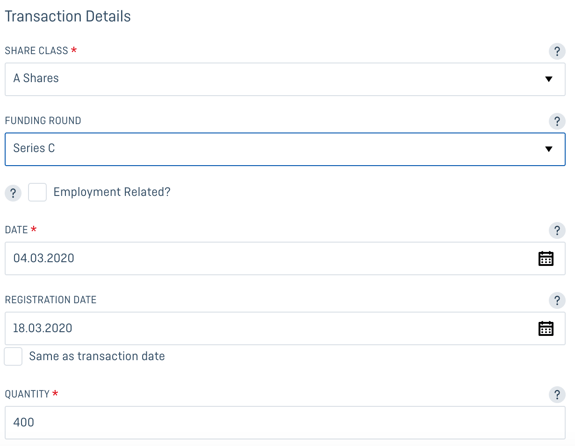575x446 pixels.
Task: Click the Funding Round question mark icon
Action: 557,121
